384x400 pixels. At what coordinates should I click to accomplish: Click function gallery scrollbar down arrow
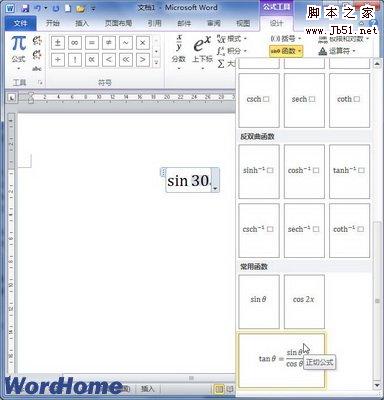377,386
